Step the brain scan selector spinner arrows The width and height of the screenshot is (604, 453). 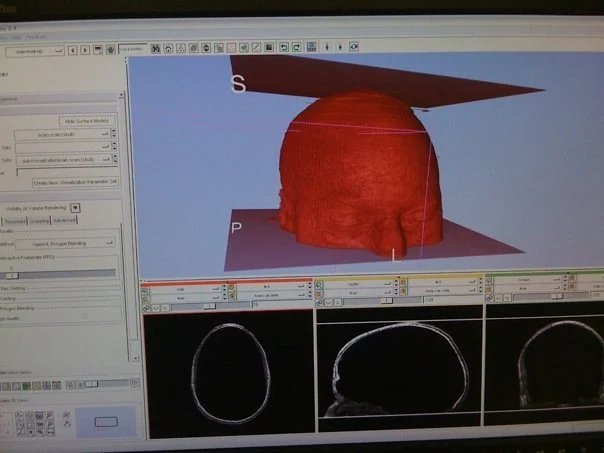click(114, 133)
